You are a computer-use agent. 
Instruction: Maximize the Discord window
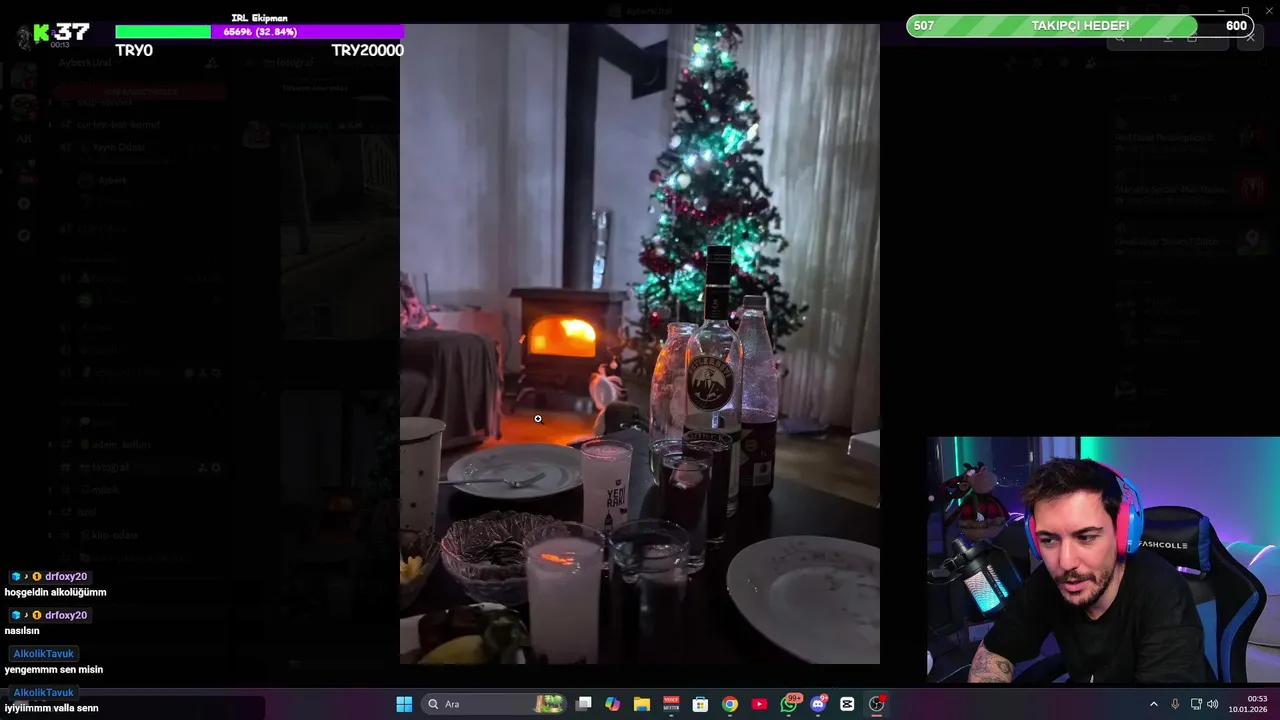[1245, 11]
